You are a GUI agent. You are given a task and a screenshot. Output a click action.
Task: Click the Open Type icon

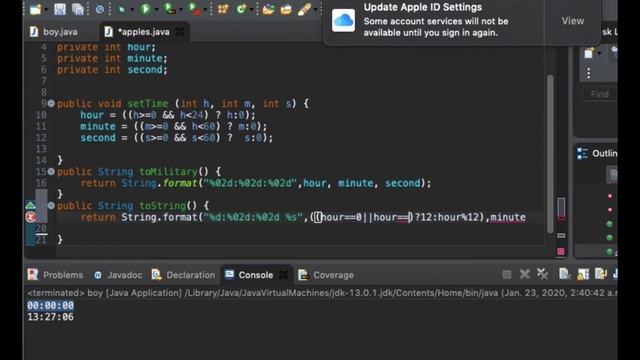[268, 9]
